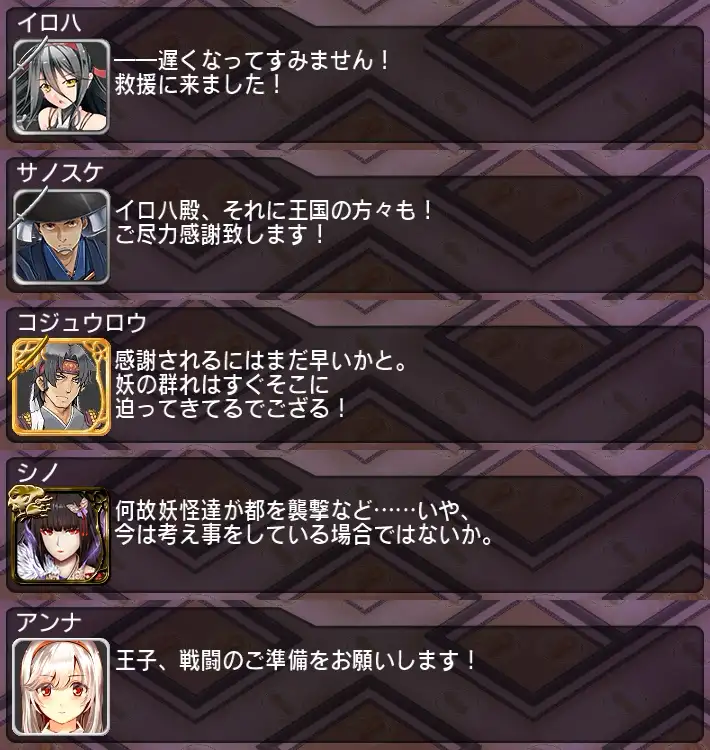Click the イロハ speaker name label
Screen dimensions: 710x750
49,22
